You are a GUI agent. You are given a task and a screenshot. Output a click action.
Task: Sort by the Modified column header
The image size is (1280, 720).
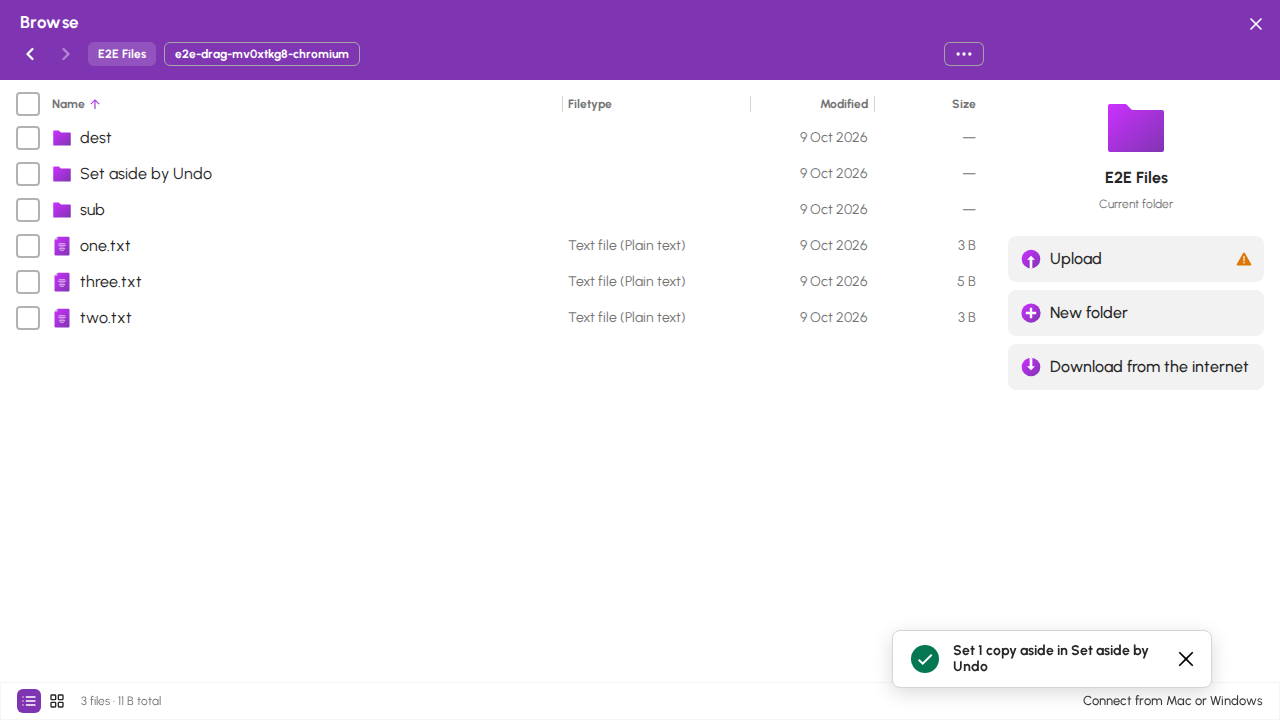[844, 104]
